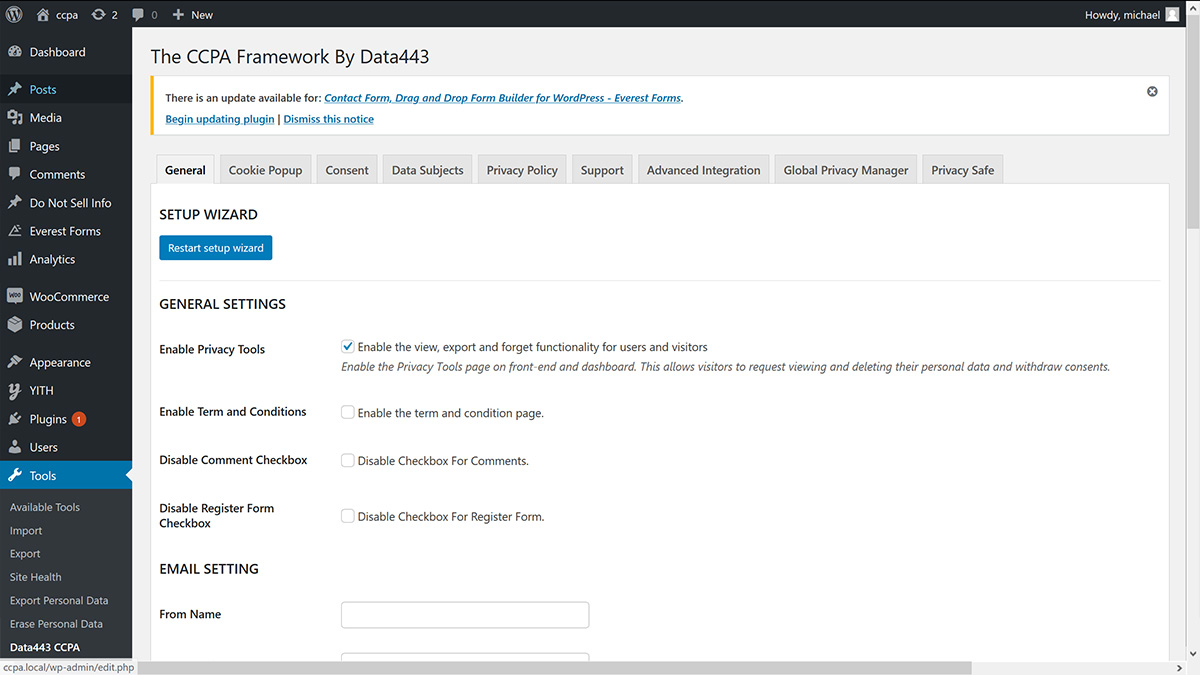Click the WooCommerce logo icon

[15, 296]
